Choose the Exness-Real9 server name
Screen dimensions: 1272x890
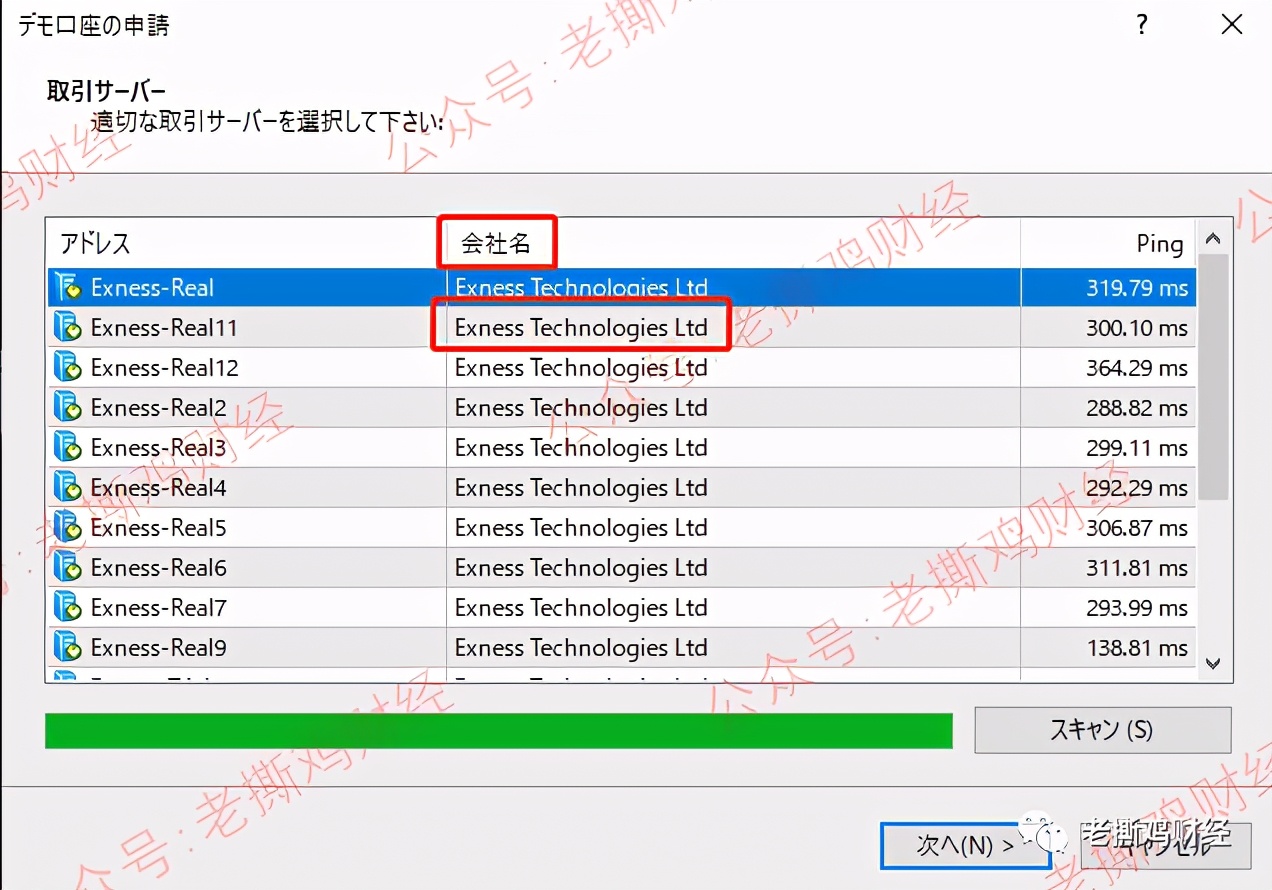coord(159,648)
